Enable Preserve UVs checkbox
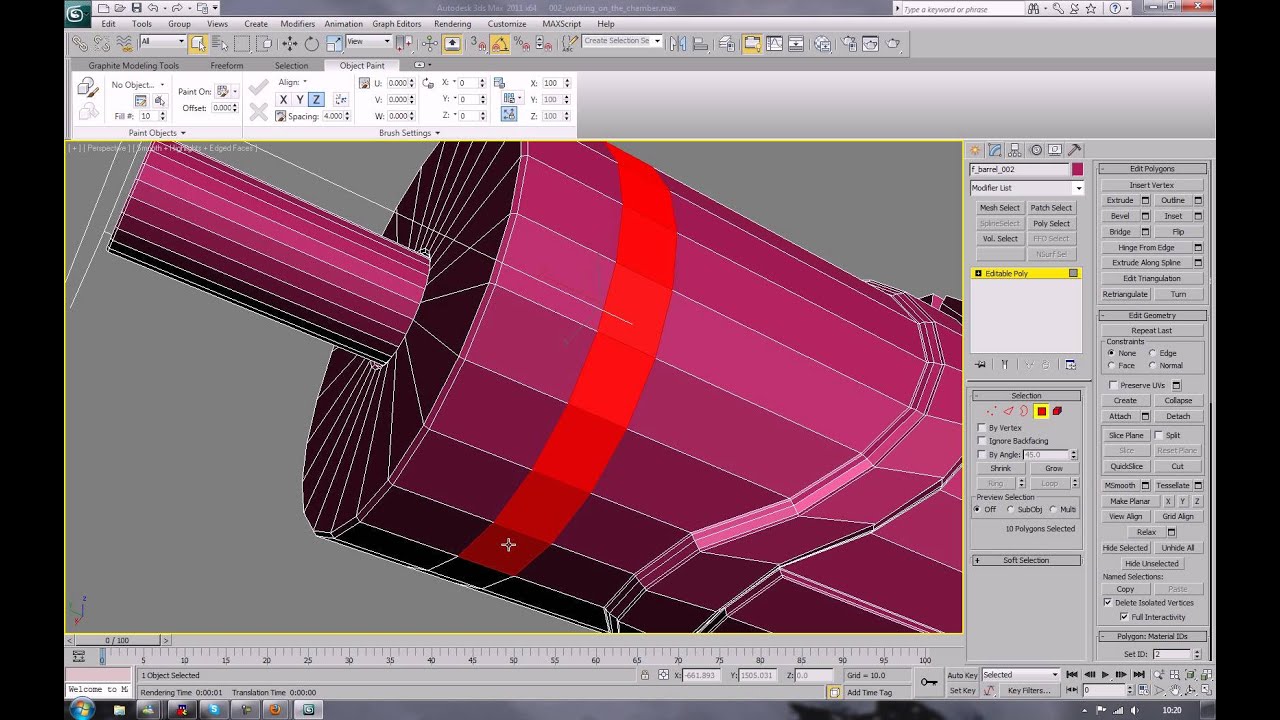The width and height of the screenshot is (1280, 720). pos(1113,385)
